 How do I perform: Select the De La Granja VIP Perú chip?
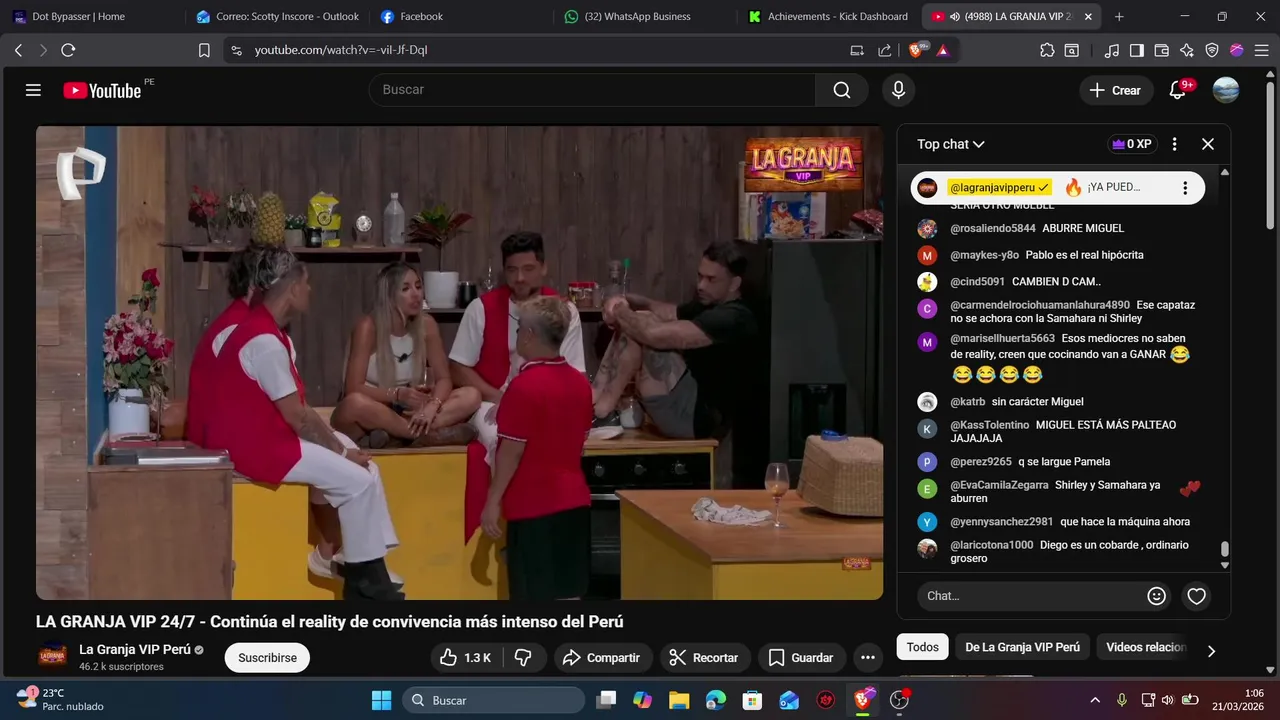point(1022,647)
